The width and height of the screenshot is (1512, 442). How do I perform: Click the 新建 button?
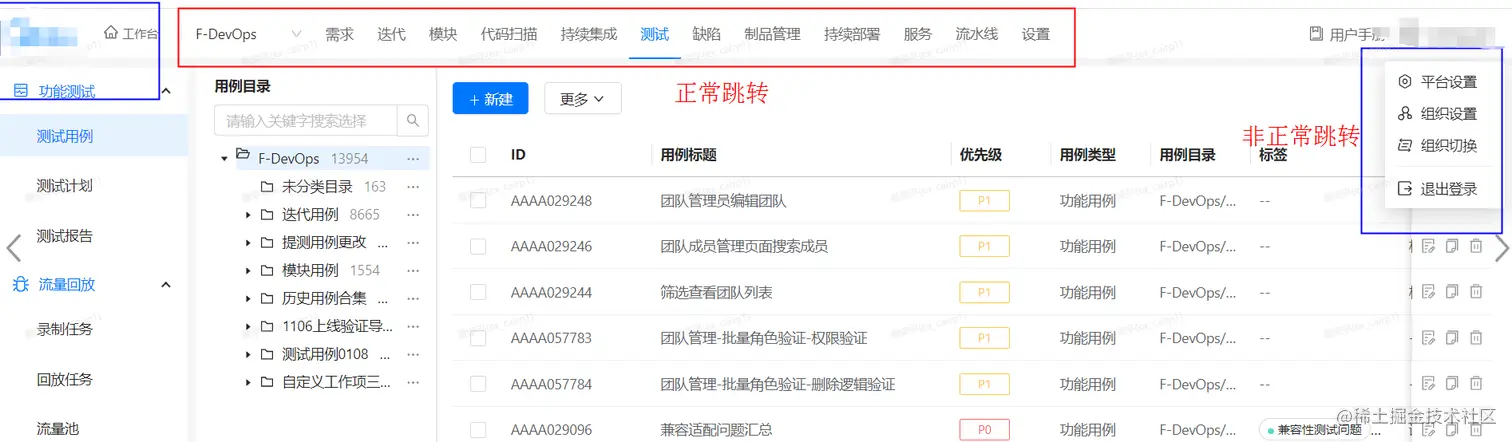click(x=490, y=99)
